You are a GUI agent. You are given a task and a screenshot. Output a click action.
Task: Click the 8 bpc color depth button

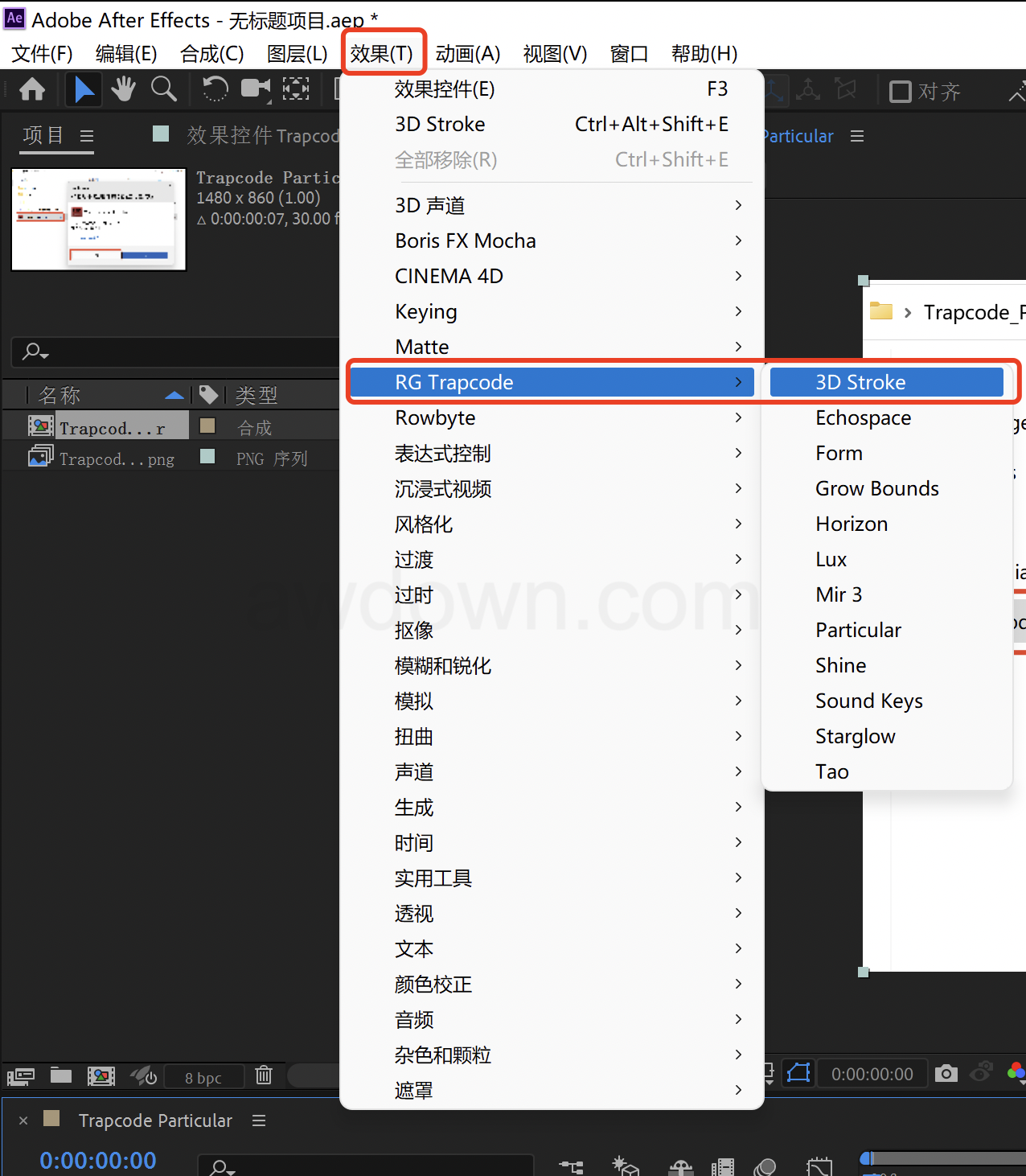click(203, 1078)
